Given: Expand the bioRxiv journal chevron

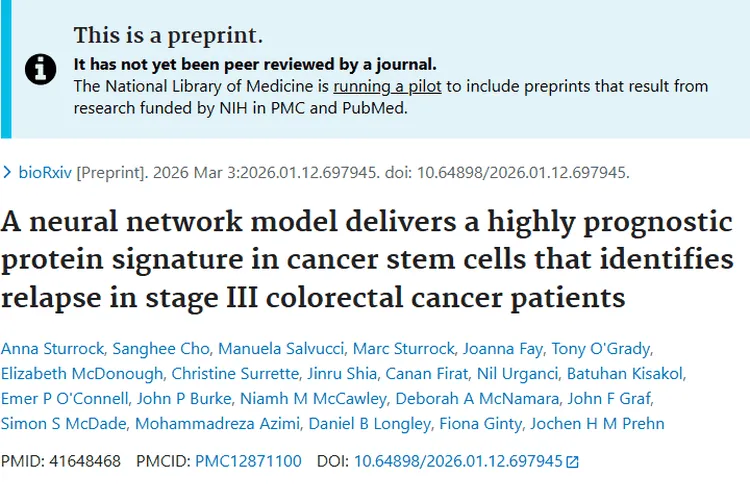Looking at the screenshot, I should tap(9, 173).
